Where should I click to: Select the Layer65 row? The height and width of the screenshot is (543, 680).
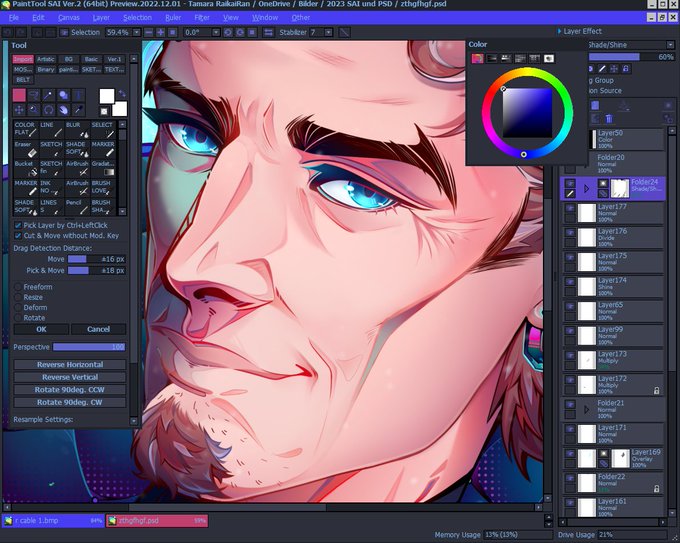(x=613, y=311)
